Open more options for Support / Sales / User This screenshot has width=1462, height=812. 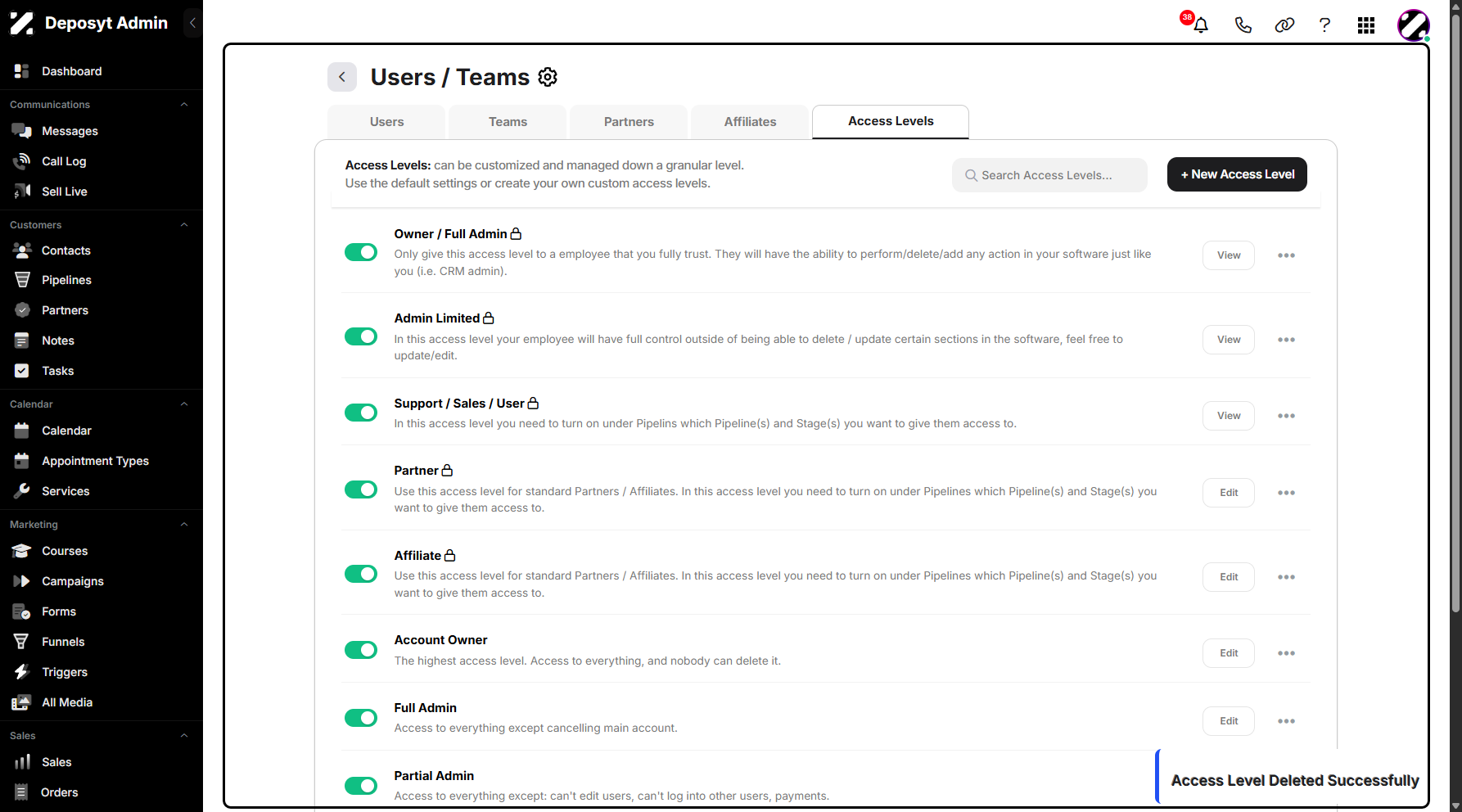[1286, 416]
